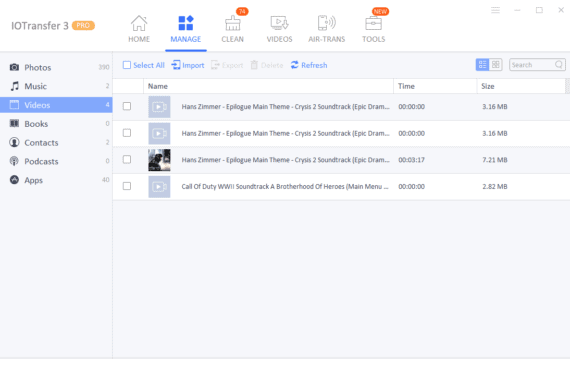This screenshot has width=570, height=373.
Task: Click the Call Of Duty video thumbnail
Action: click(x=159, y=187)
